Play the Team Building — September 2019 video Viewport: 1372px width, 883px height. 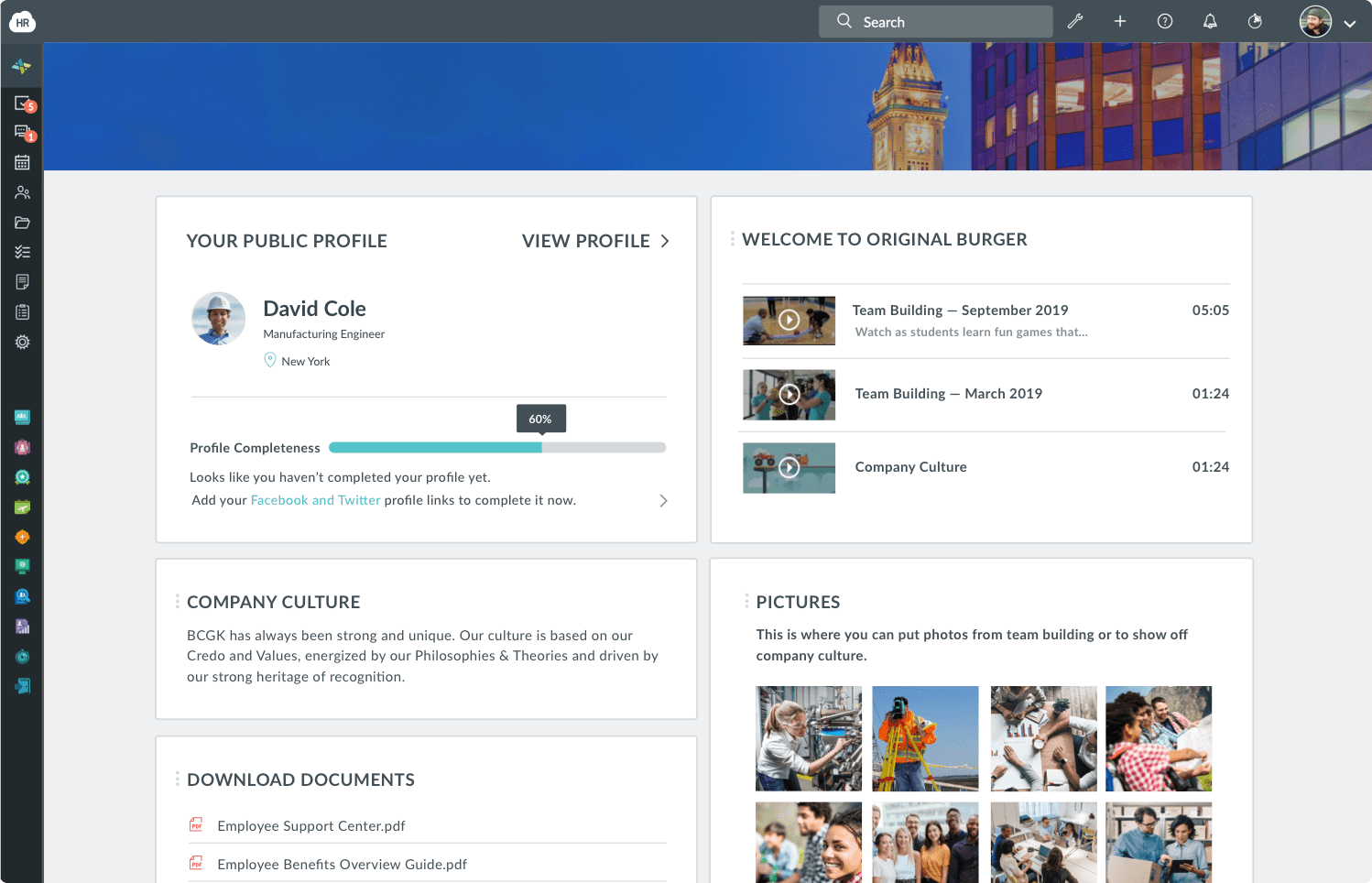[789, 320]
